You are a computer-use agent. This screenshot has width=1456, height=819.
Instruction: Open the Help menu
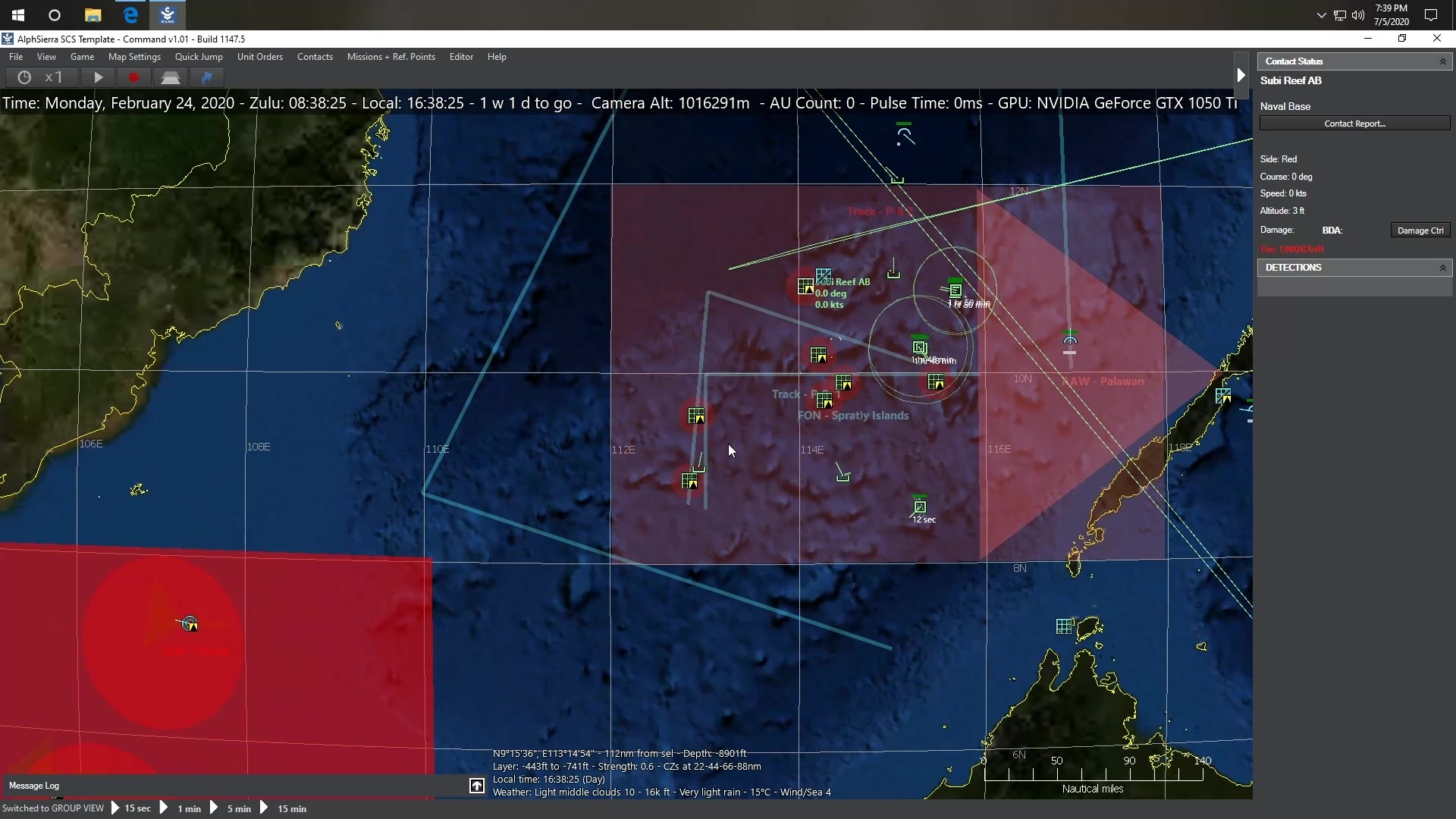click(497, 57)
